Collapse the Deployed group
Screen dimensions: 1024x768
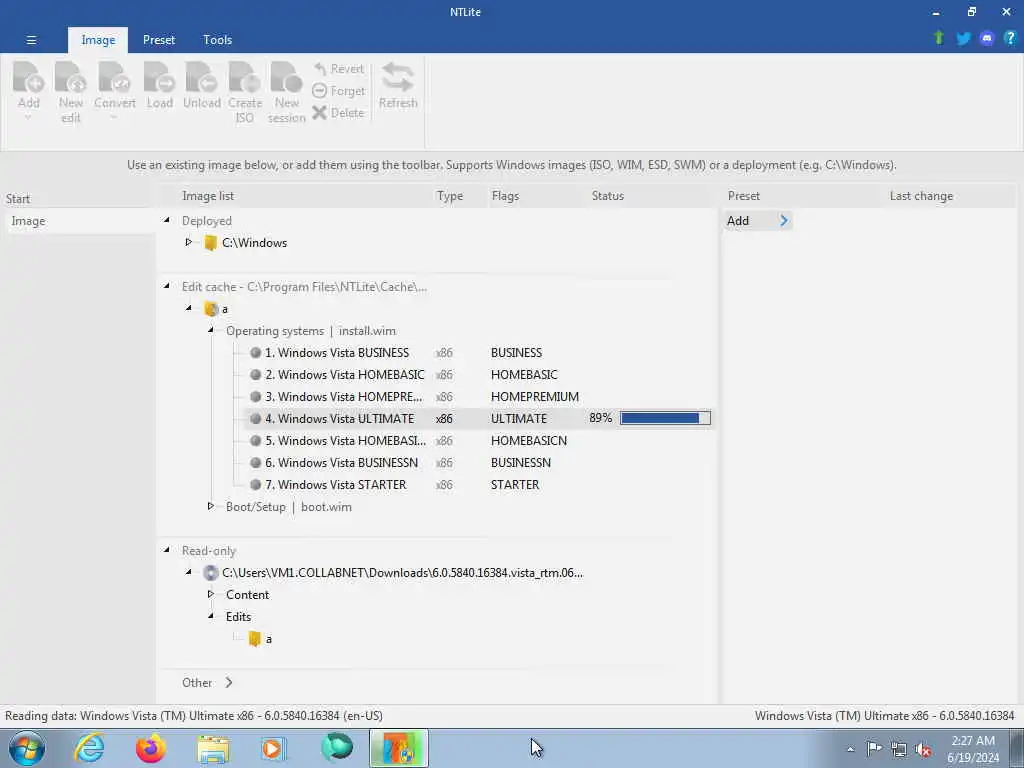point(167,220)
